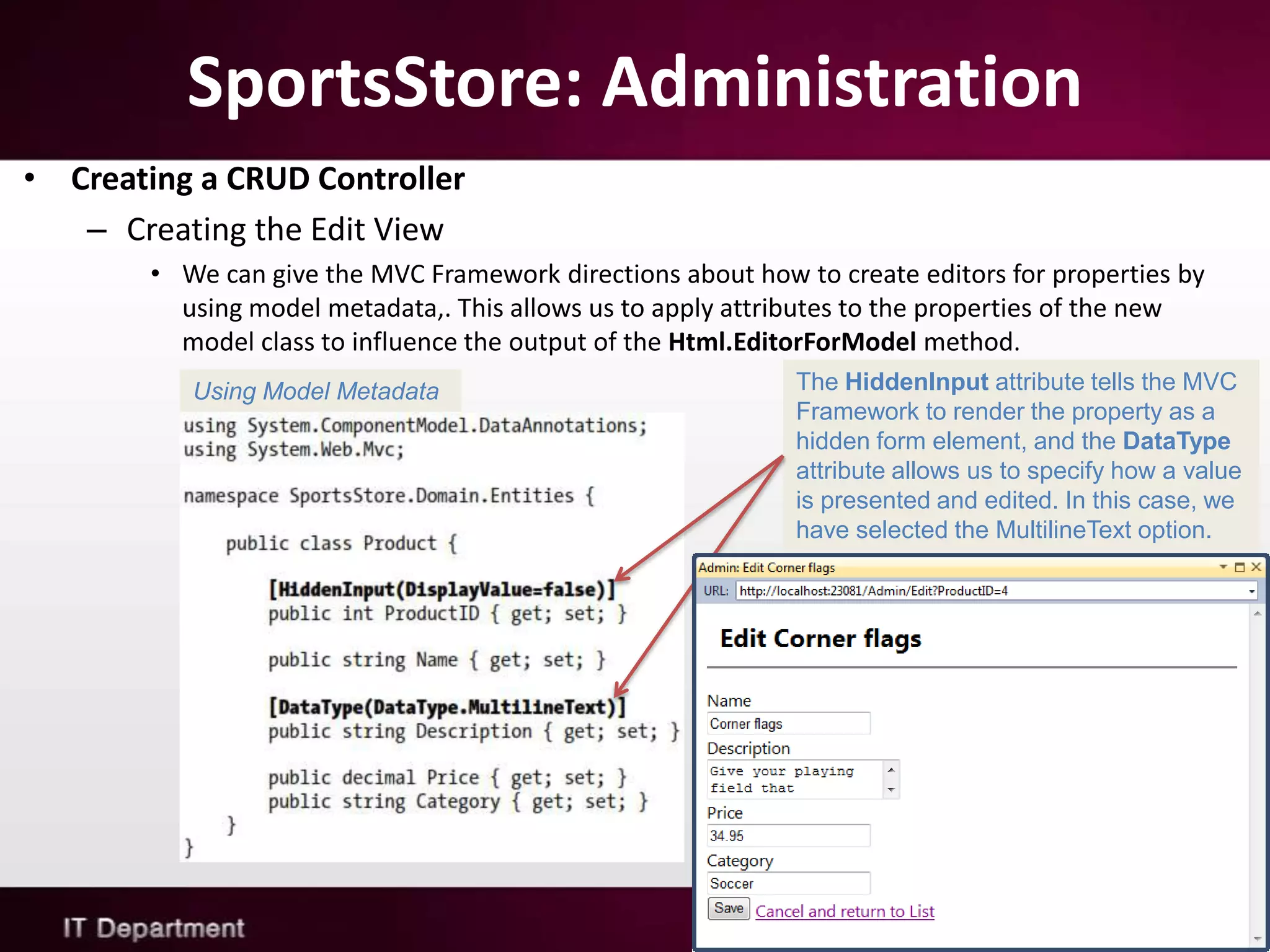Click the Description label in the form
The height and width of the screenshot is (952, 1270).
tap(748, 749)
